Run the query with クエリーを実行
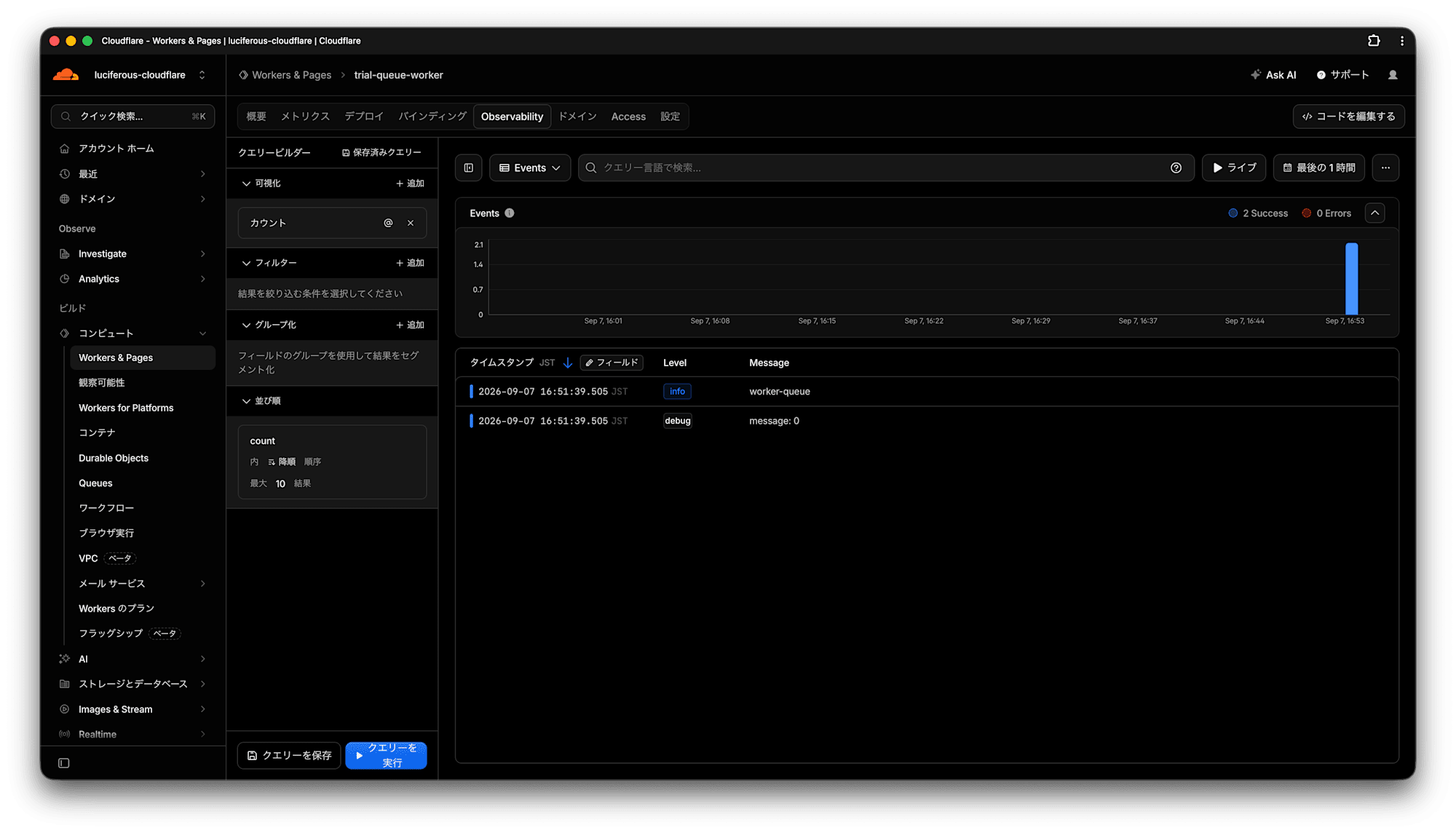This screenshot has height=833, width=1456. 386,755
